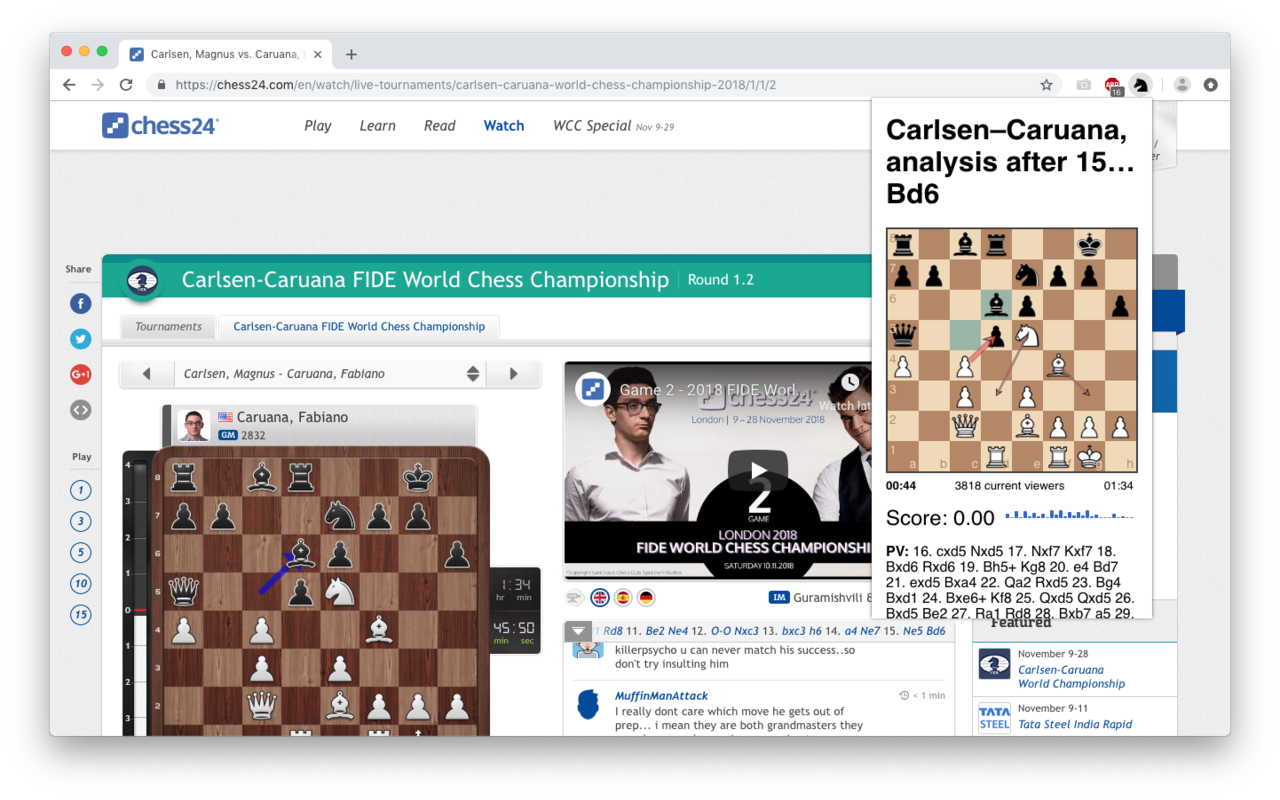The height and width of the screenshot is (800, 1280).
Task: Open the Adblock extension icon showing 16
Action: click(1113, 86)
